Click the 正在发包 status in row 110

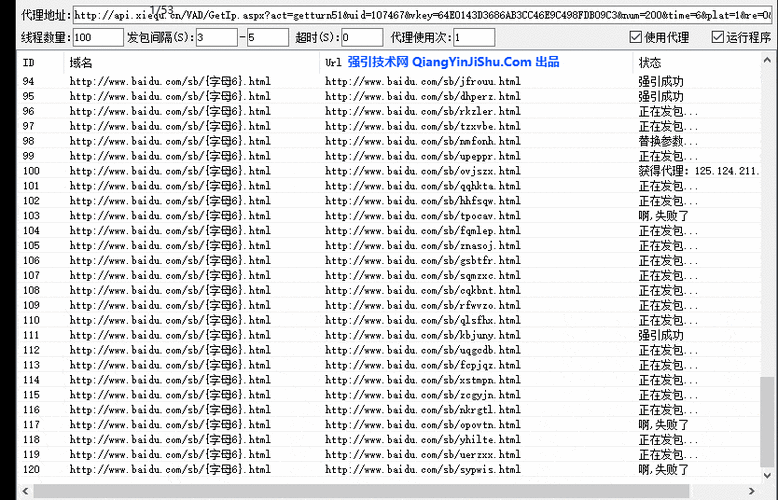pos(668,320)
